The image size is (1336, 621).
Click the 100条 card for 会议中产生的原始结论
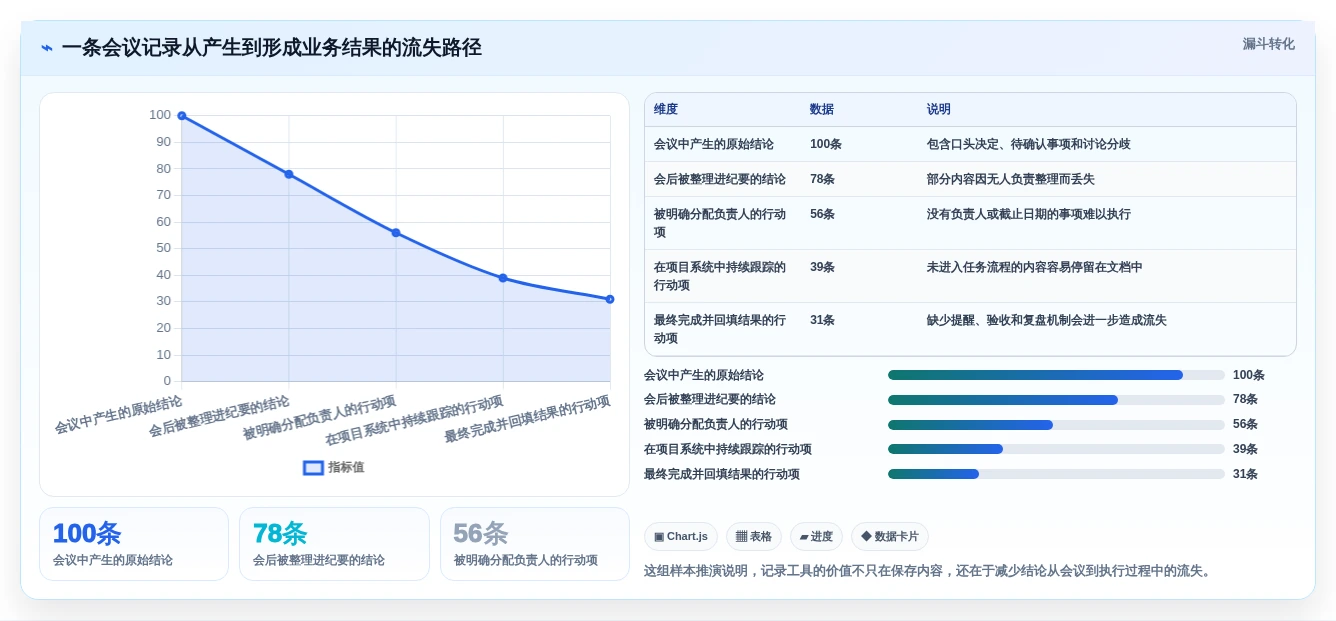click(x=134, y=544)
